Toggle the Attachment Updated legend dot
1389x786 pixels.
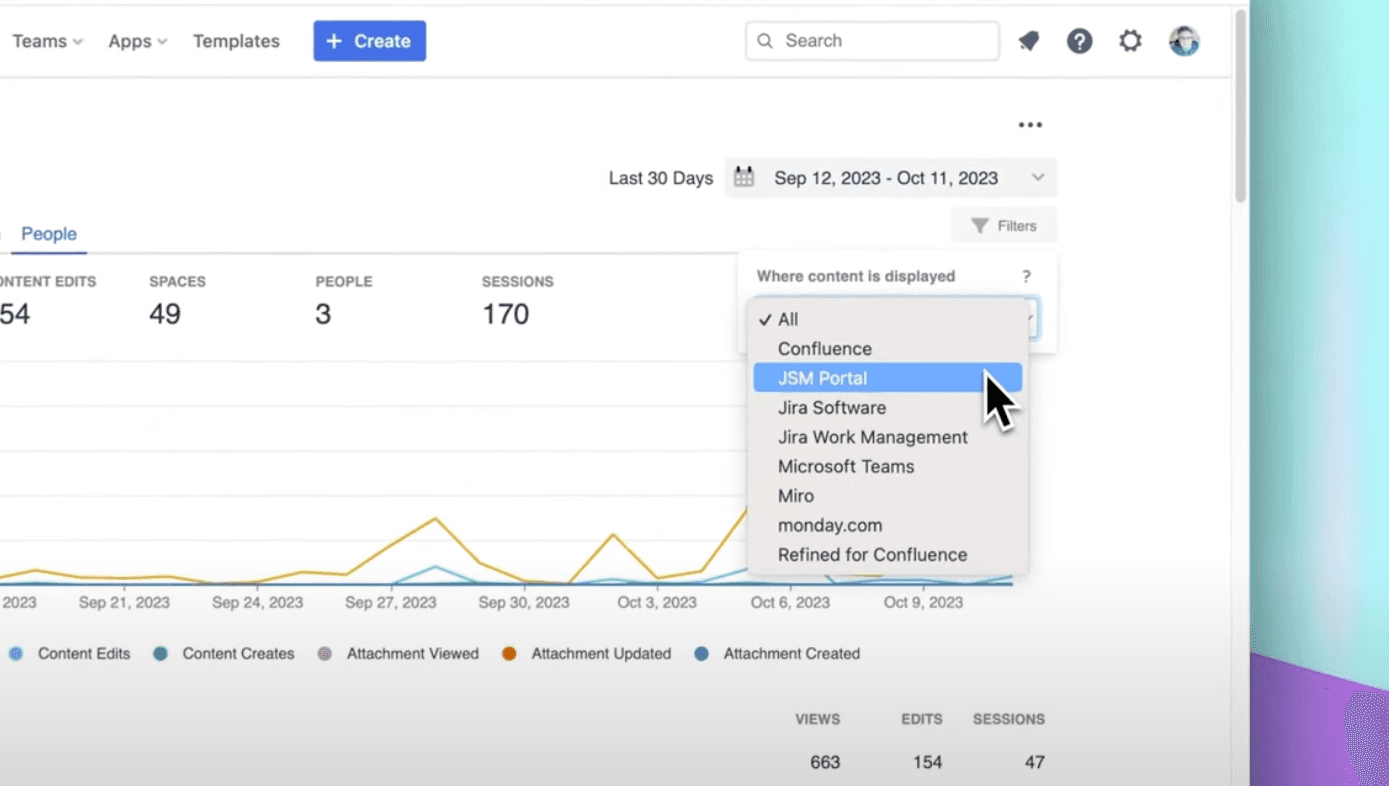pyautogui.click(x=509, y=653)
